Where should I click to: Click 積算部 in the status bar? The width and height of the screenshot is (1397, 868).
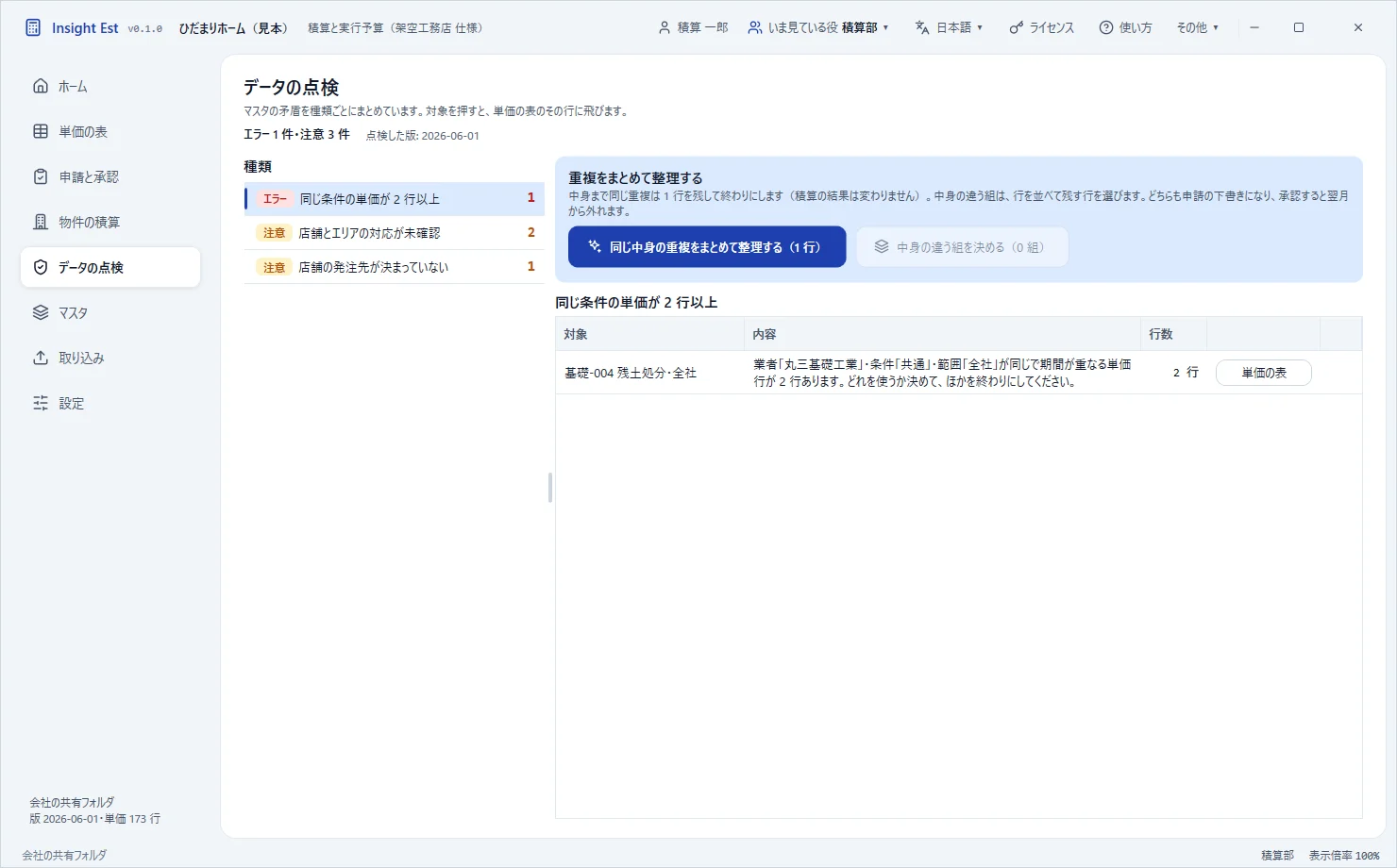pyautogui.click(x=1277, y=856)
